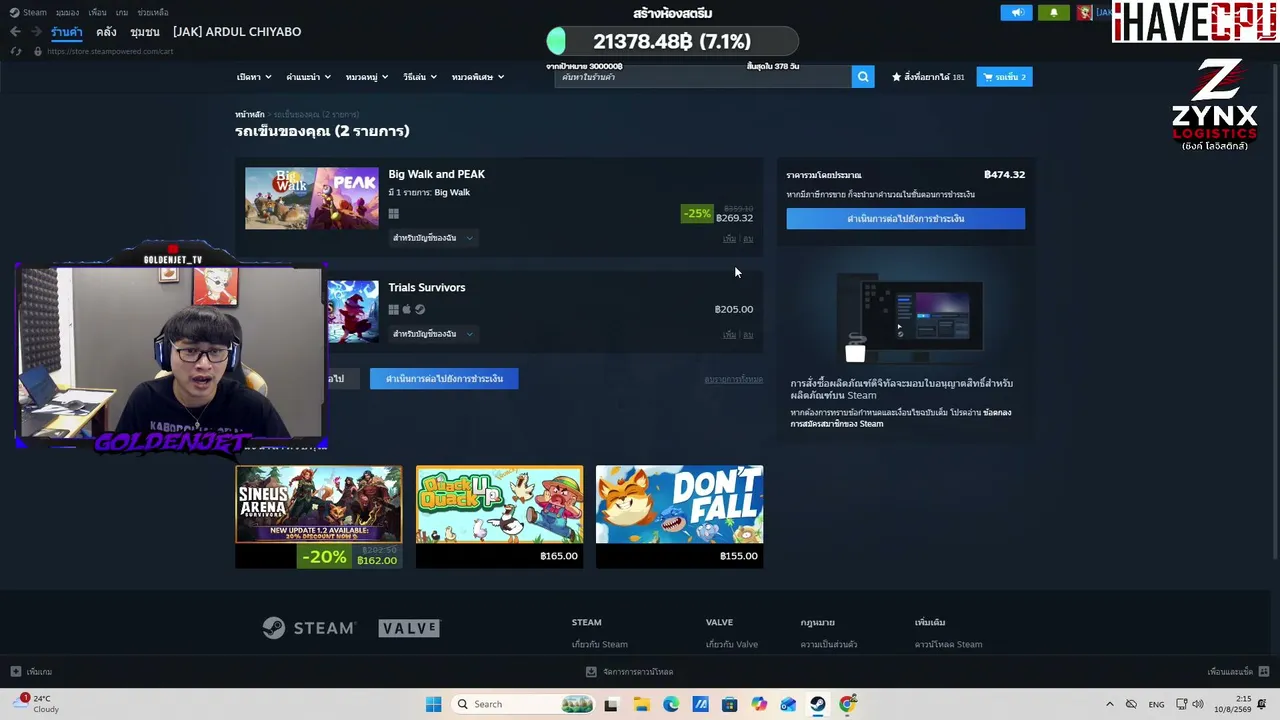The width and height of the screenshot is (1280, 720).
Task: Open the Big Walk and PEAK bundle thumbnail
Action: point(312,198)
